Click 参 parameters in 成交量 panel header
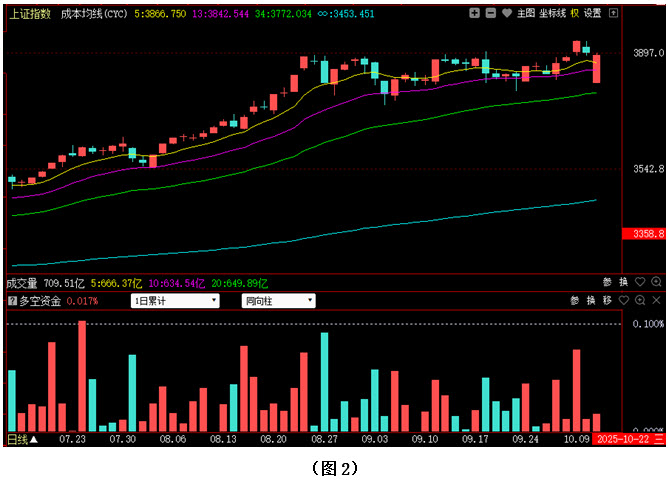Image resolution: width=668 pixels, height=484 pixels. 607,283
